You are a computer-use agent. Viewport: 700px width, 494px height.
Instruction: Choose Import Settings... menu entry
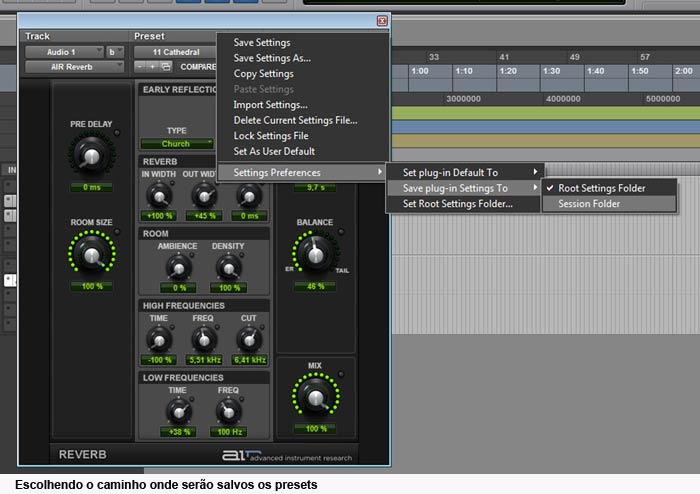pos(270,104)
